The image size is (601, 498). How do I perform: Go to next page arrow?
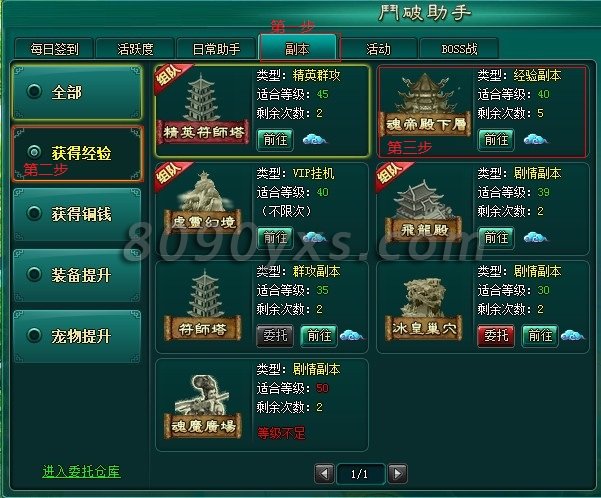pos(397,474)
